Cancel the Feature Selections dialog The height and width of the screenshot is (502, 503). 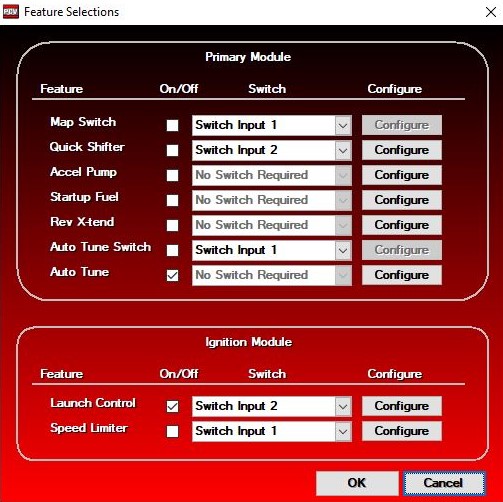(x=444, y=483)
